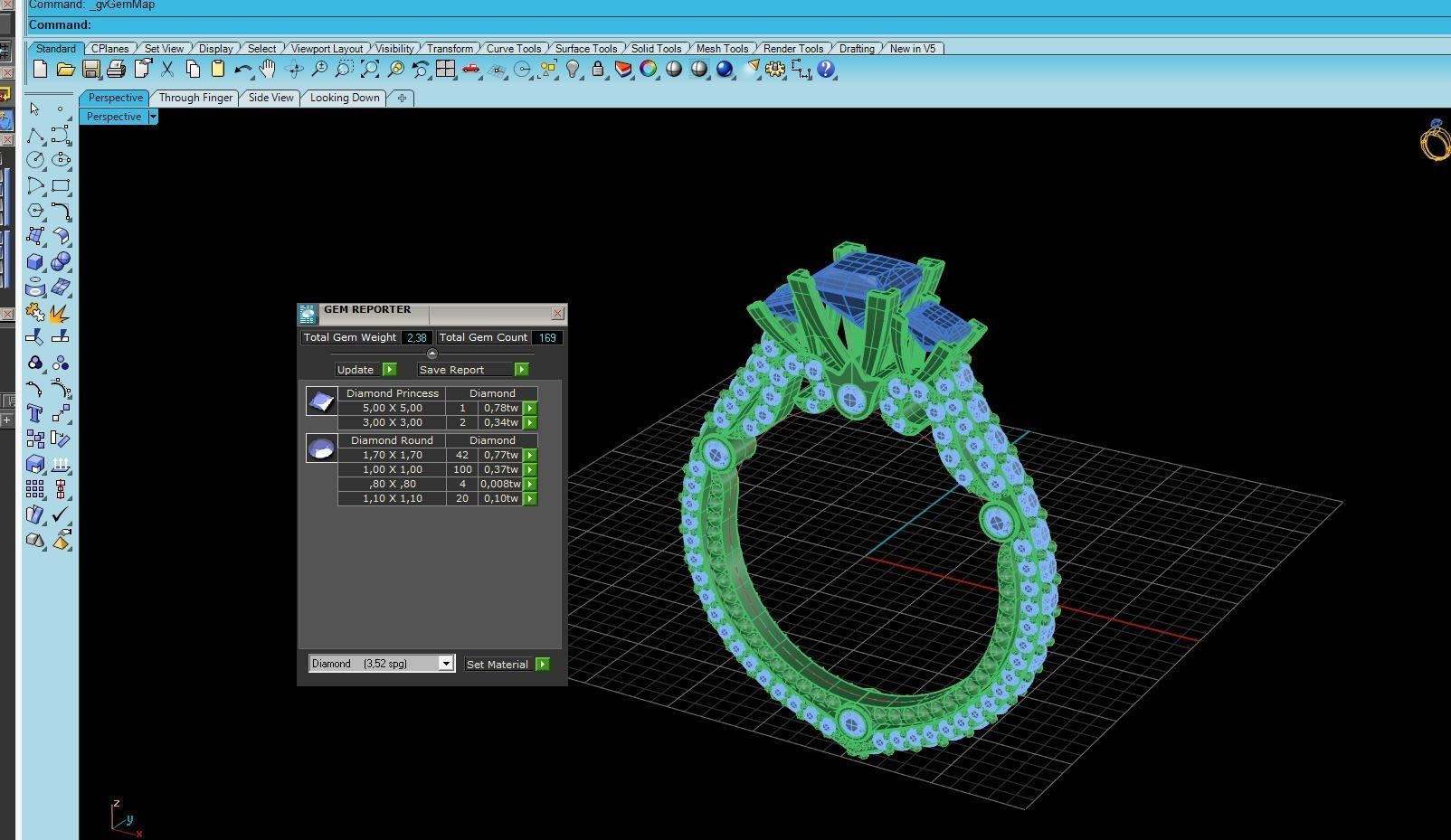The width and height of the screenshot is (1451, 840).
Task: Switch to the Looking Down viewport tab
Action: (x=345, y=98)
